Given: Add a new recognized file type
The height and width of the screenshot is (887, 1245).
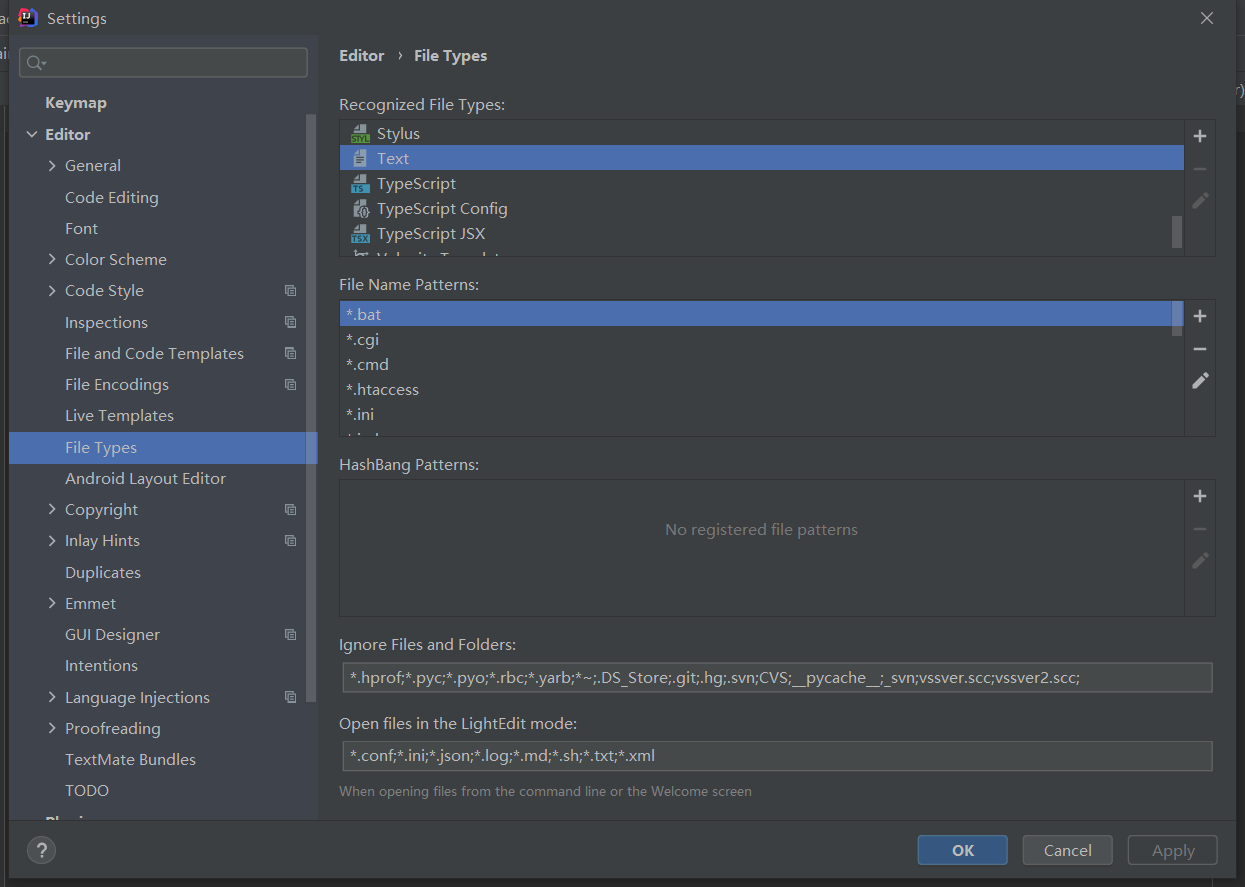Looking at the screenshot, I should point(1200,136).
